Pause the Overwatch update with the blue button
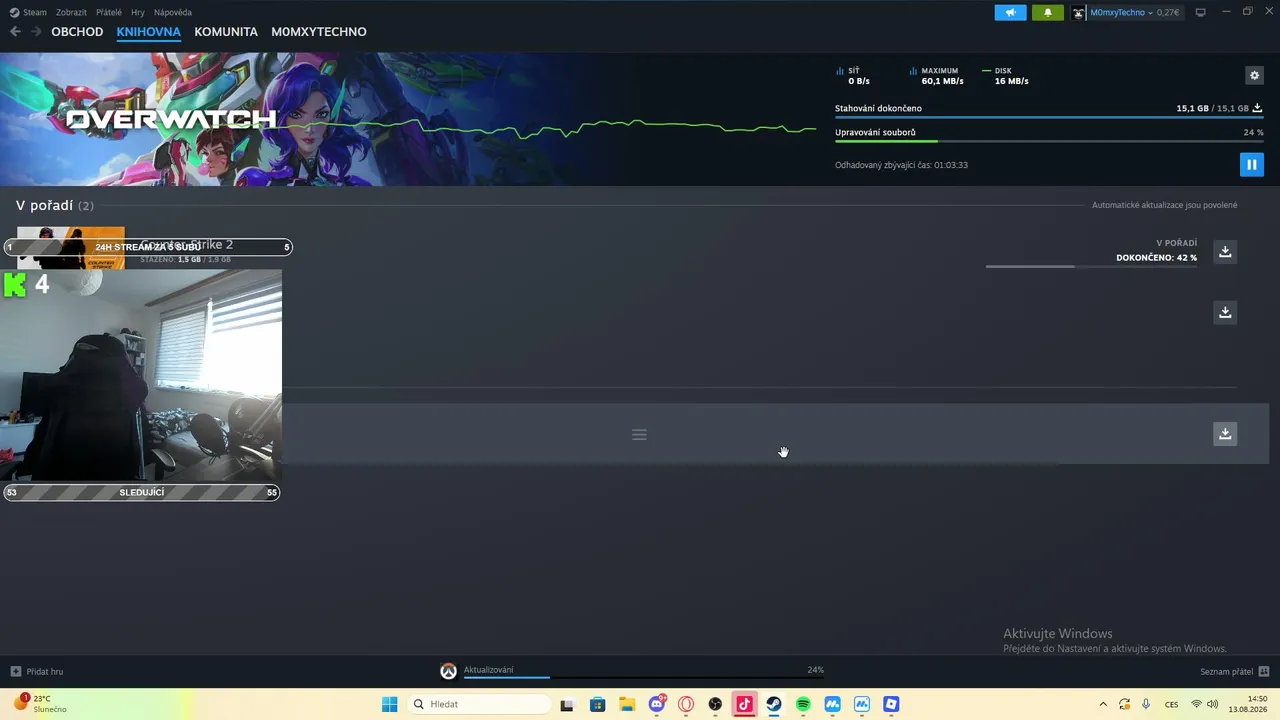This screenshot has height=720, width=1280. coord(1251,164)
